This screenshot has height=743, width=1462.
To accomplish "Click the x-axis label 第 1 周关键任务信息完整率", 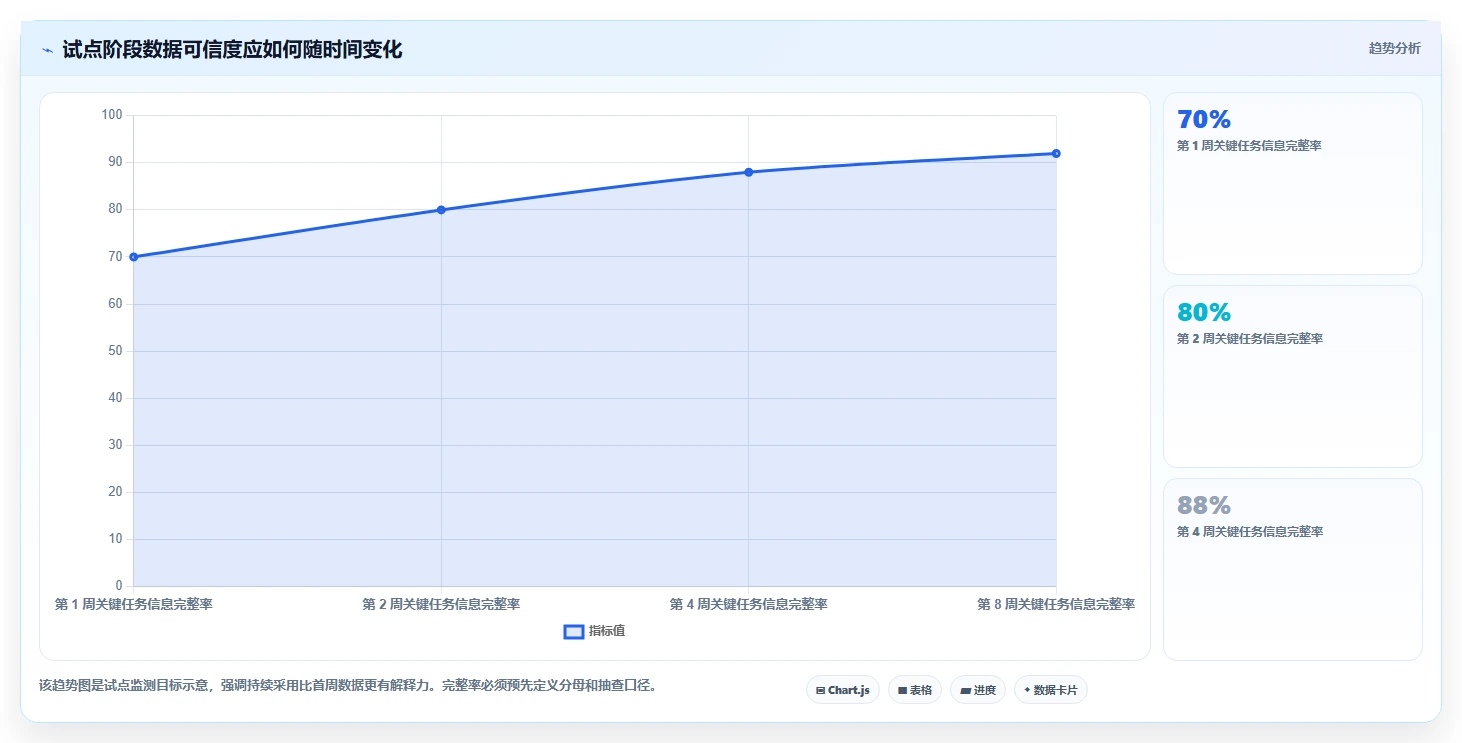I will pyautogui.click(x=133, y=604).
